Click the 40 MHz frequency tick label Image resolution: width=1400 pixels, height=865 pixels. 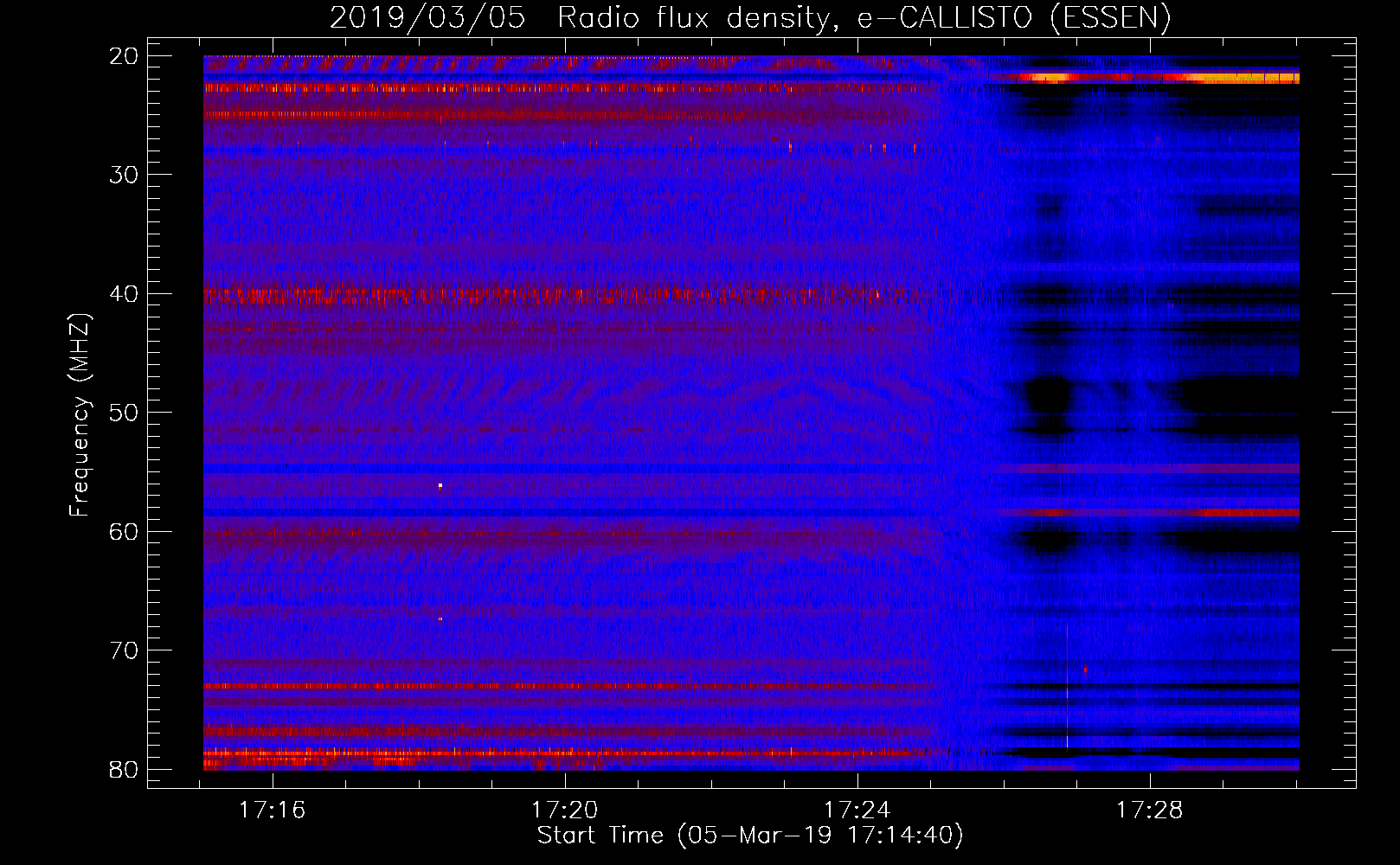click(x=124, y=294)
